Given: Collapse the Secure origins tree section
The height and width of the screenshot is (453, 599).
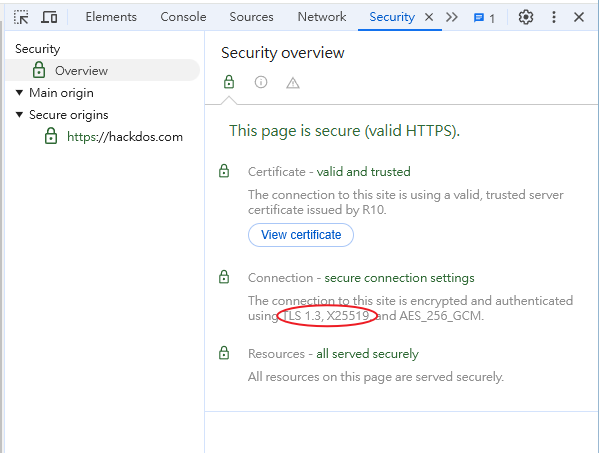Looking at the screenshot, I should [19, 114].
